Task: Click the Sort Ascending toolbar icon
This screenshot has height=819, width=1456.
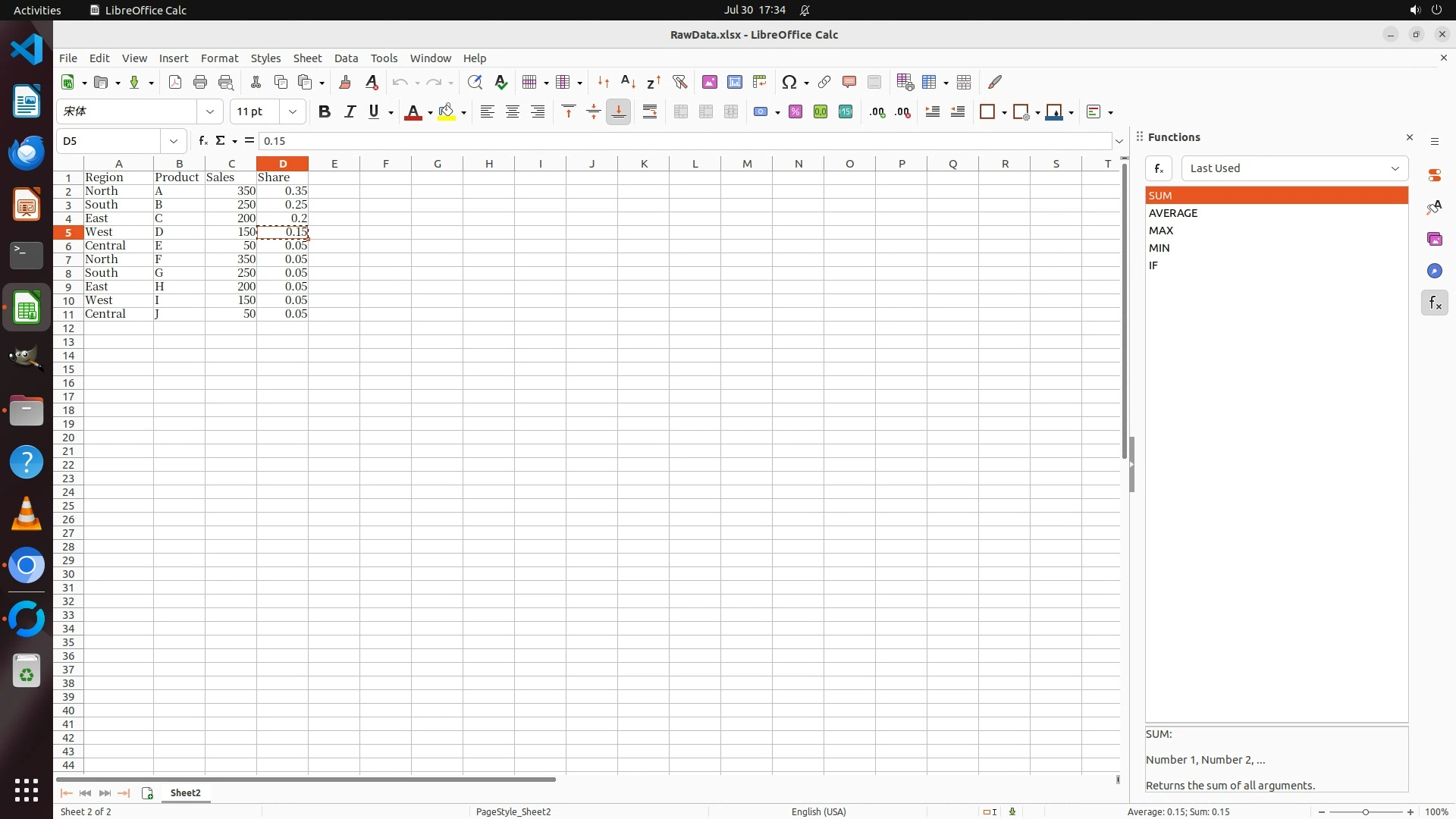Action: click(x=628, y=82)
